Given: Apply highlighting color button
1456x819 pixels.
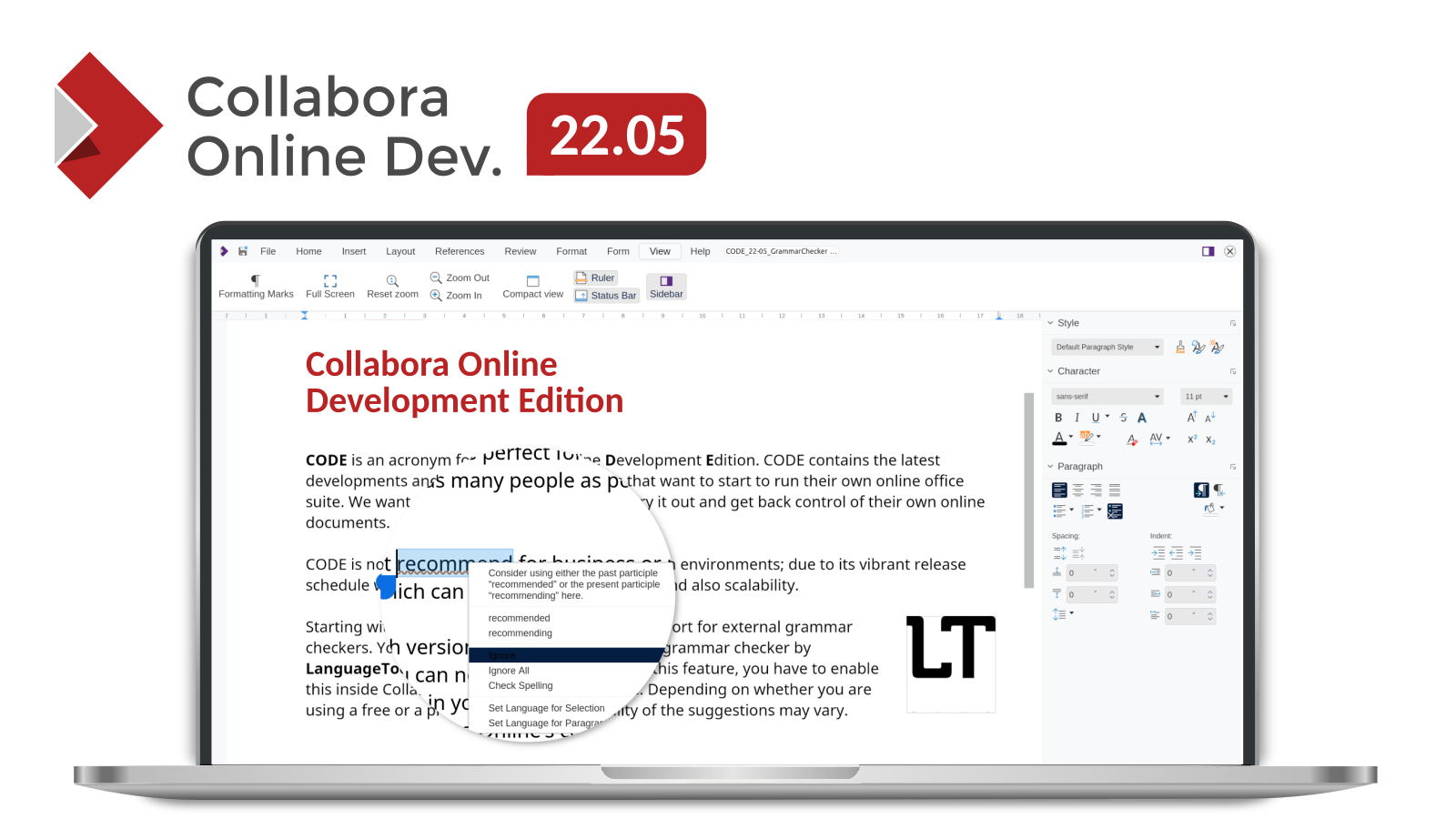Looking at the screenshot, I should pyautogui.click(x=1086, y=438).
